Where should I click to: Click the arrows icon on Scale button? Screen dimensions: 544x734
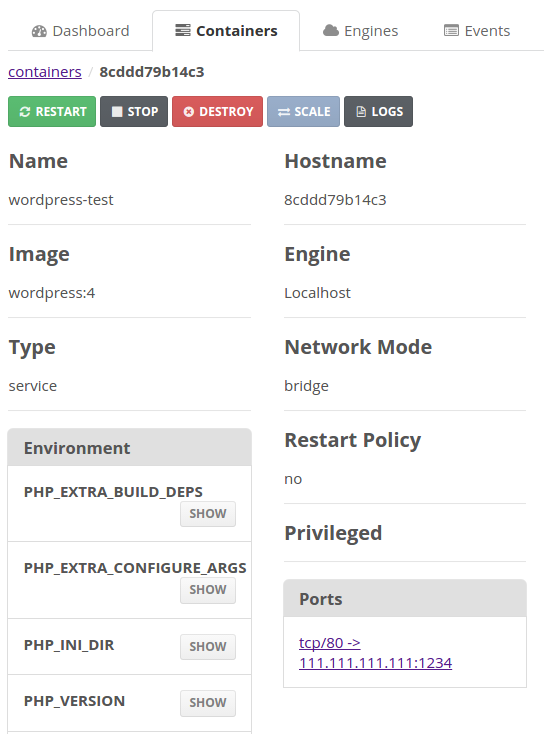[x=284, y=112]
